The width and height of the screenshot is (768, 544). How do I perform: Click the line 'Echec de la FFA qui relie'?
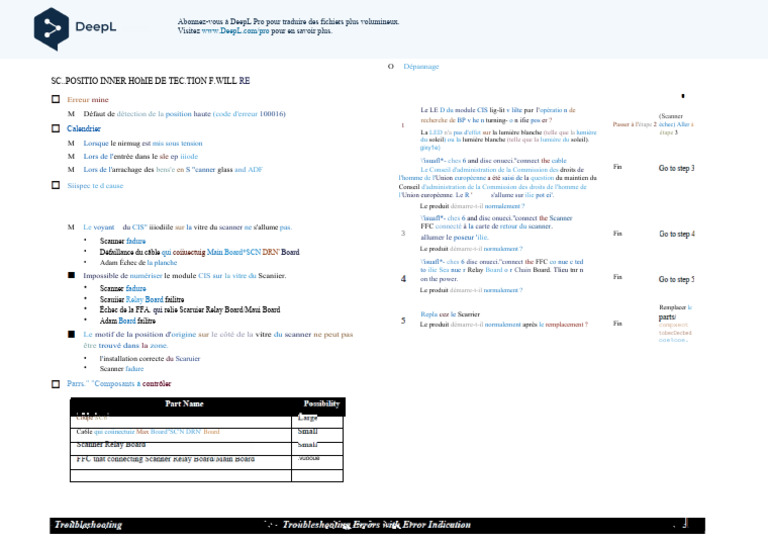coord(190,309)
